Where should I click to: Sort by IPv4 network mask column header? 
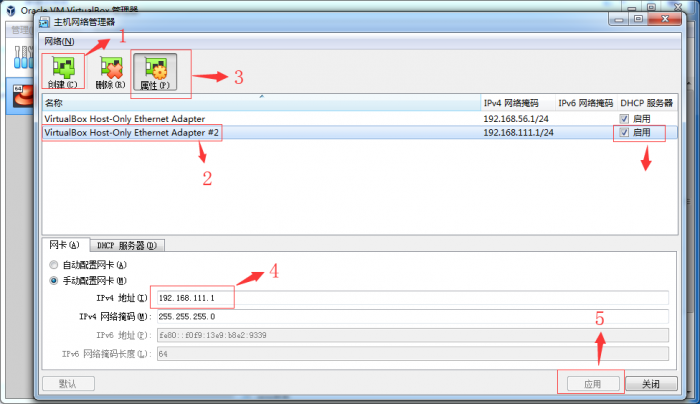click(x=518, y=103)
